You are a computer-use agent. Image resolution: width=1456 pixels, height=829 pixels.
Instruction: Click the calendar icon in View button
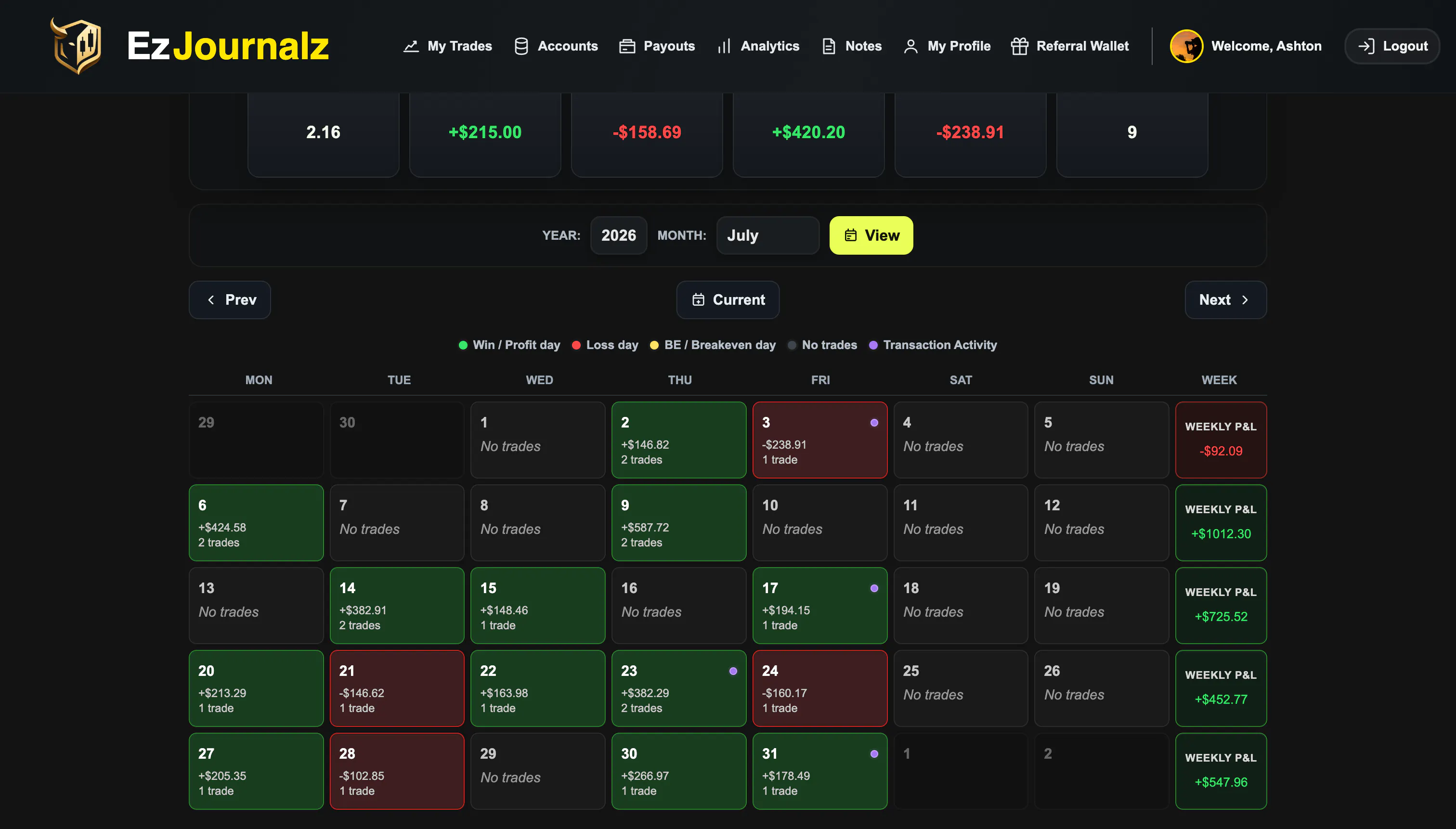(851, 235)
